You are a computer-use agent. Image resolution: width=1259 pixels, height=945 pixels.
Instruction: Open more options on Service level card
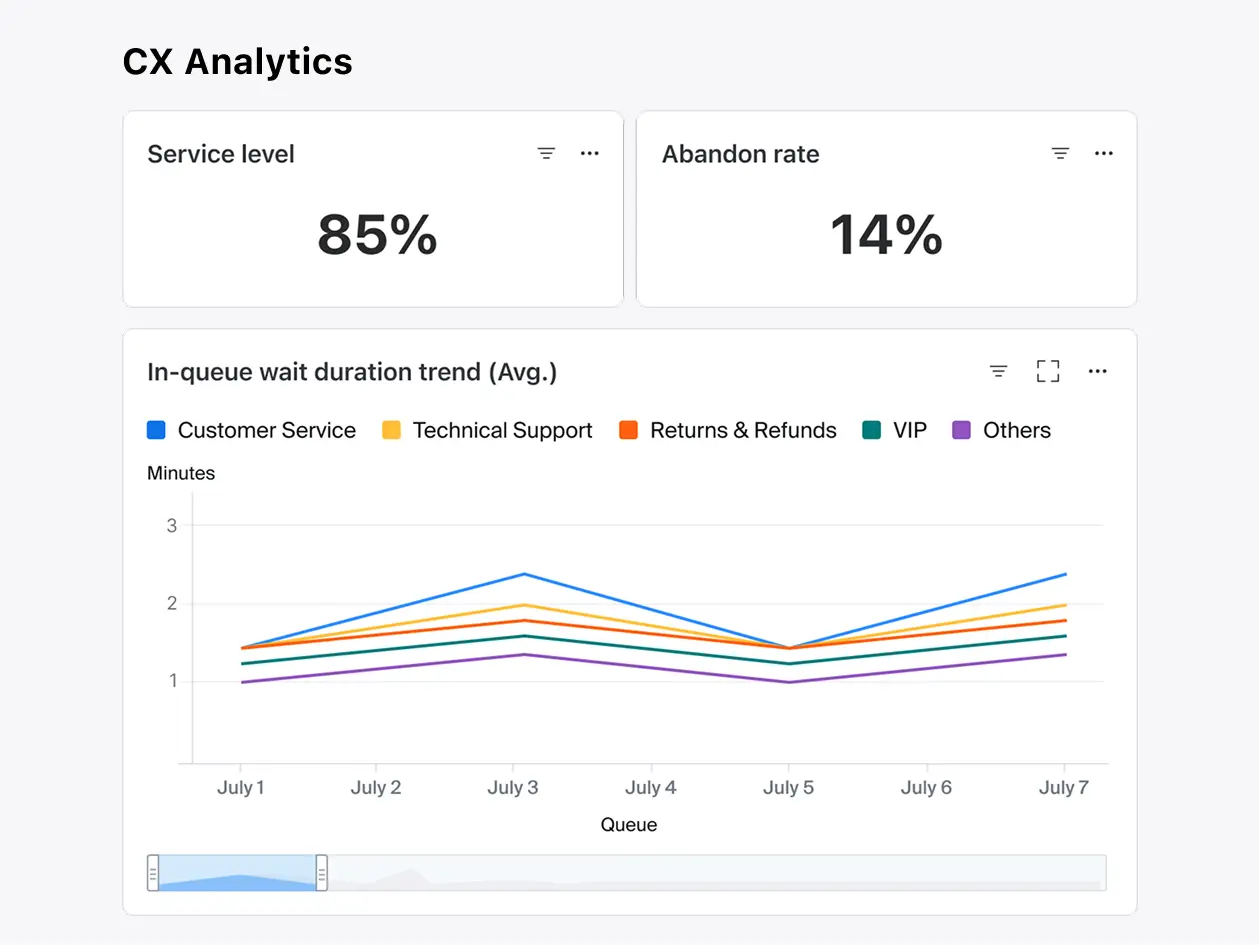coord(590,154)
